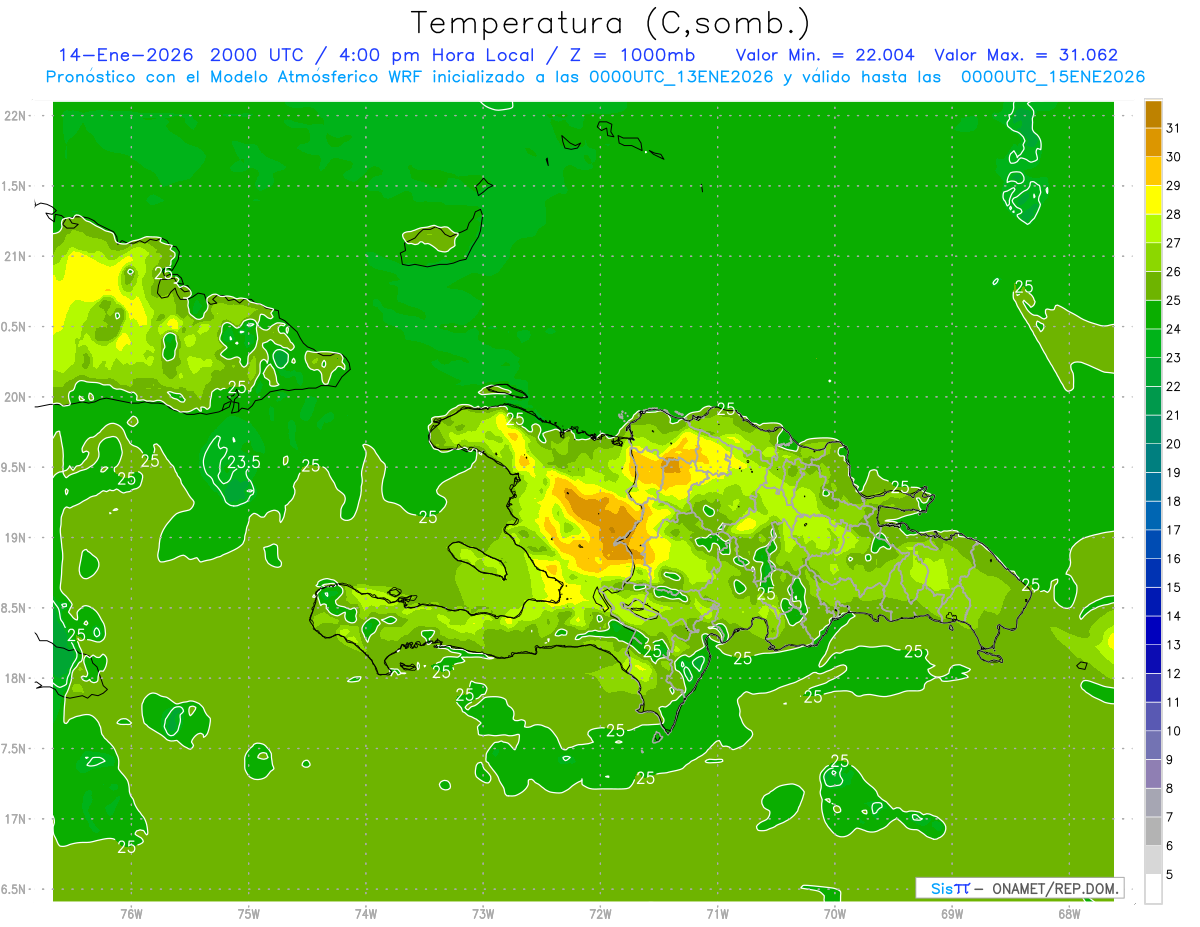Pick the orange swatch between legend 30 and 31
The image size is (1200, 927).
pos(1153,142)
